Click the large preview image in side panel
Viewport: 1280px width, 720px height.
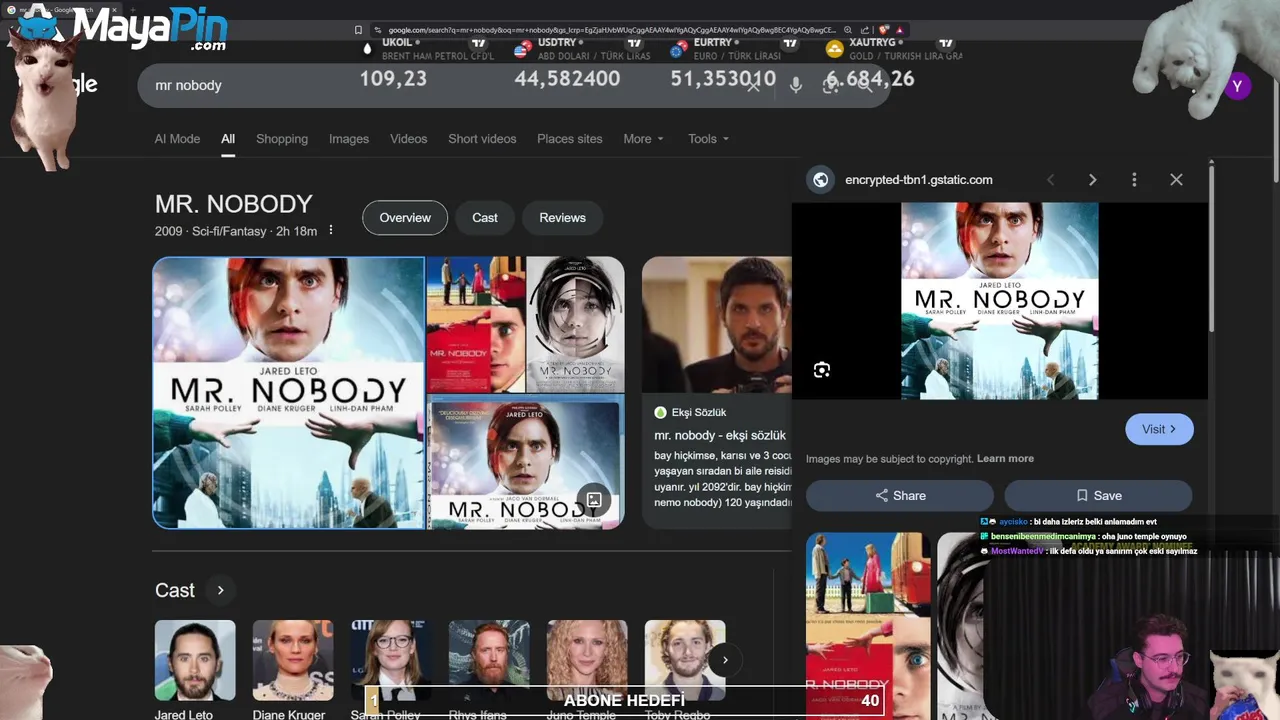pos(1000,301)
